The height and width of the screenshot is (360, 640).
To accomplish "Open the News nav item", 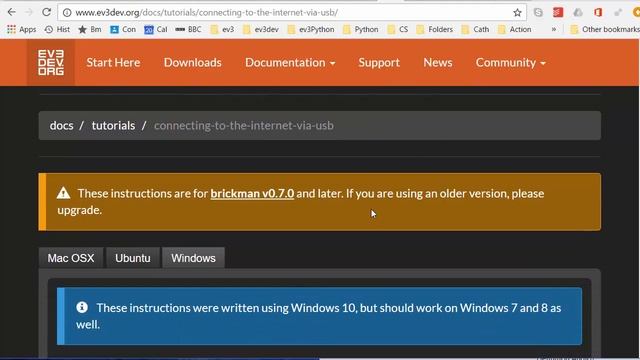I will point(438,62).
